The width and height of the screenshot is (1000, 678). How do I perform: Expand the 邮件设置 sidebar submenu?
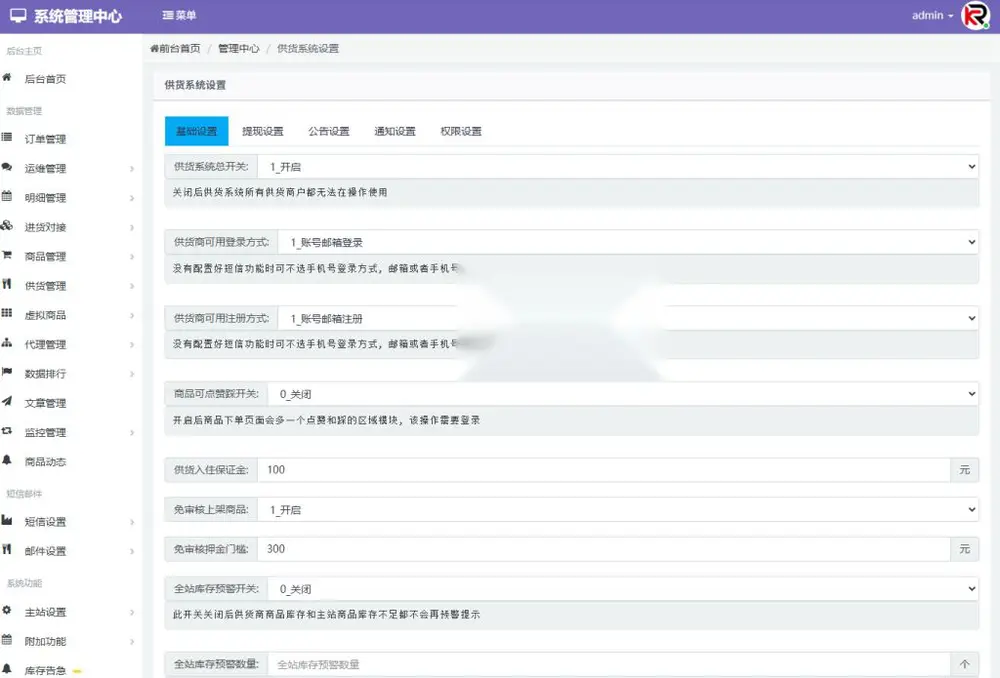click(x=132, y=552)
